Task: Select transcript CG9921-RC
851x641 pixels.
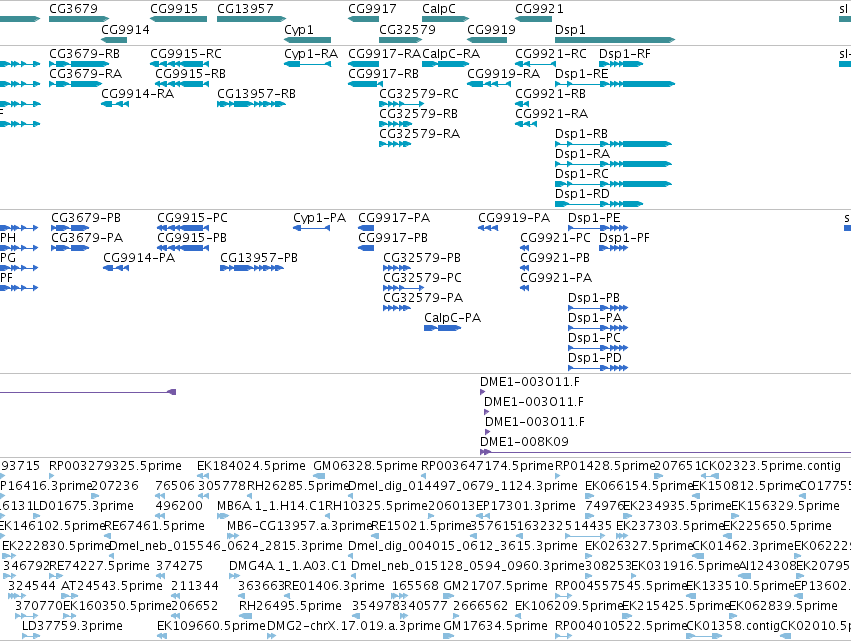Action: 550,54
